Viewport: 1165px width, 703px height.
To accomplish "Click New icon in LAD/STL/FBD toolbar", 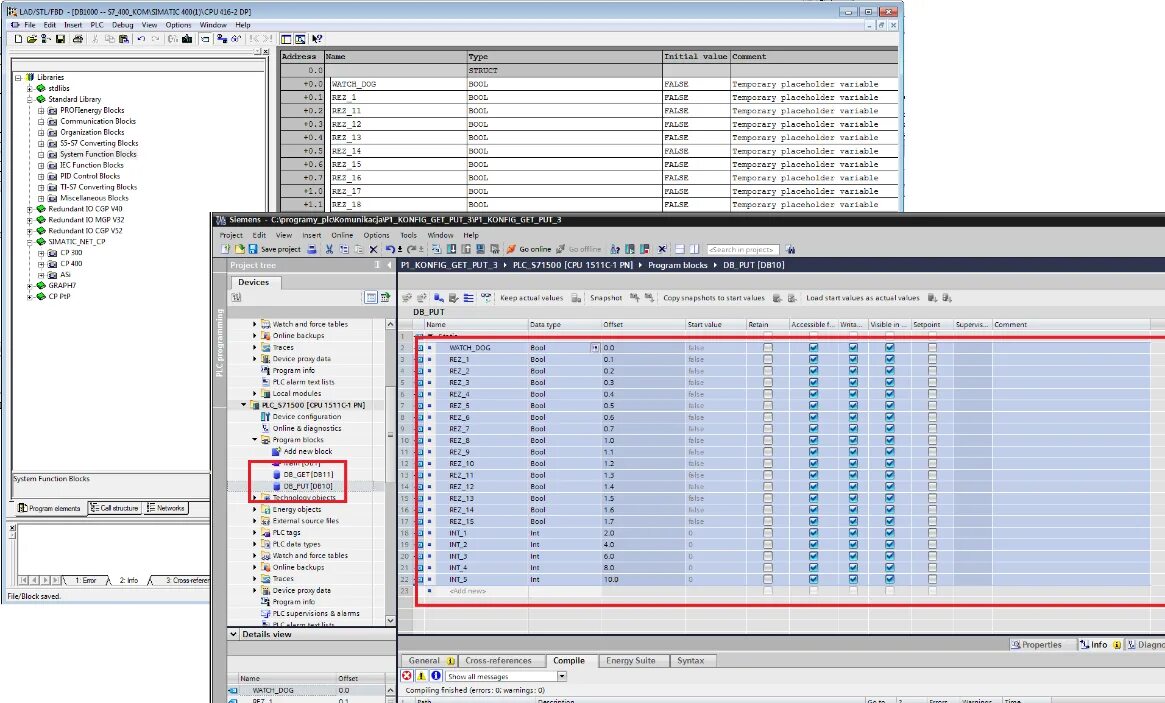I will coord(18,39).
